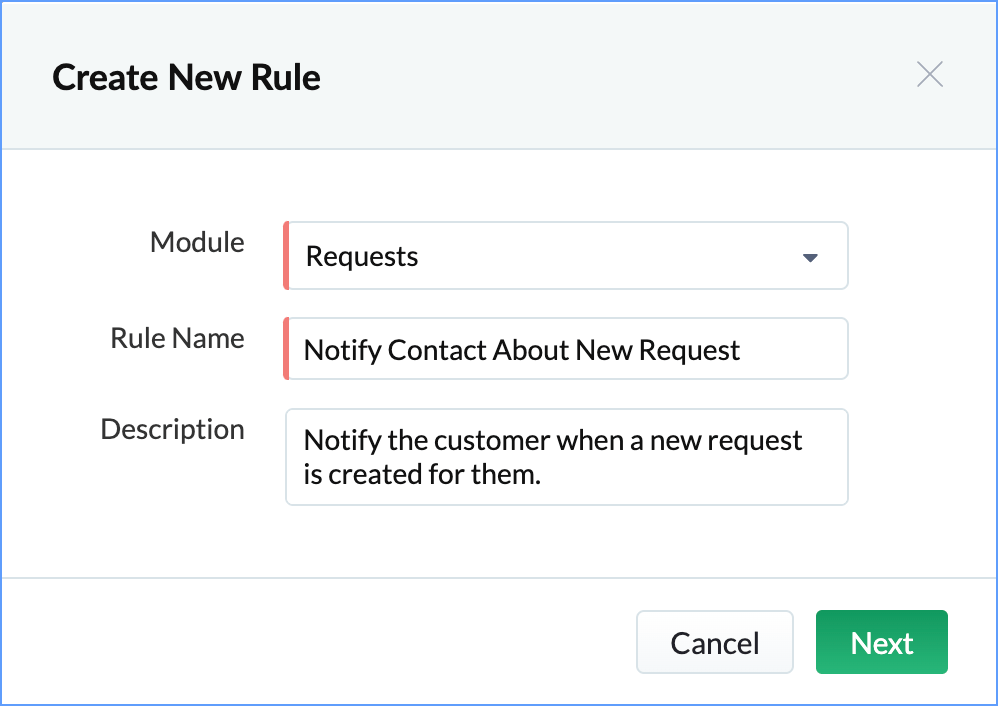This screenshot has width=998, height=706.
Task: Click the word Request in Rule Name
Action: click(690, 351)
